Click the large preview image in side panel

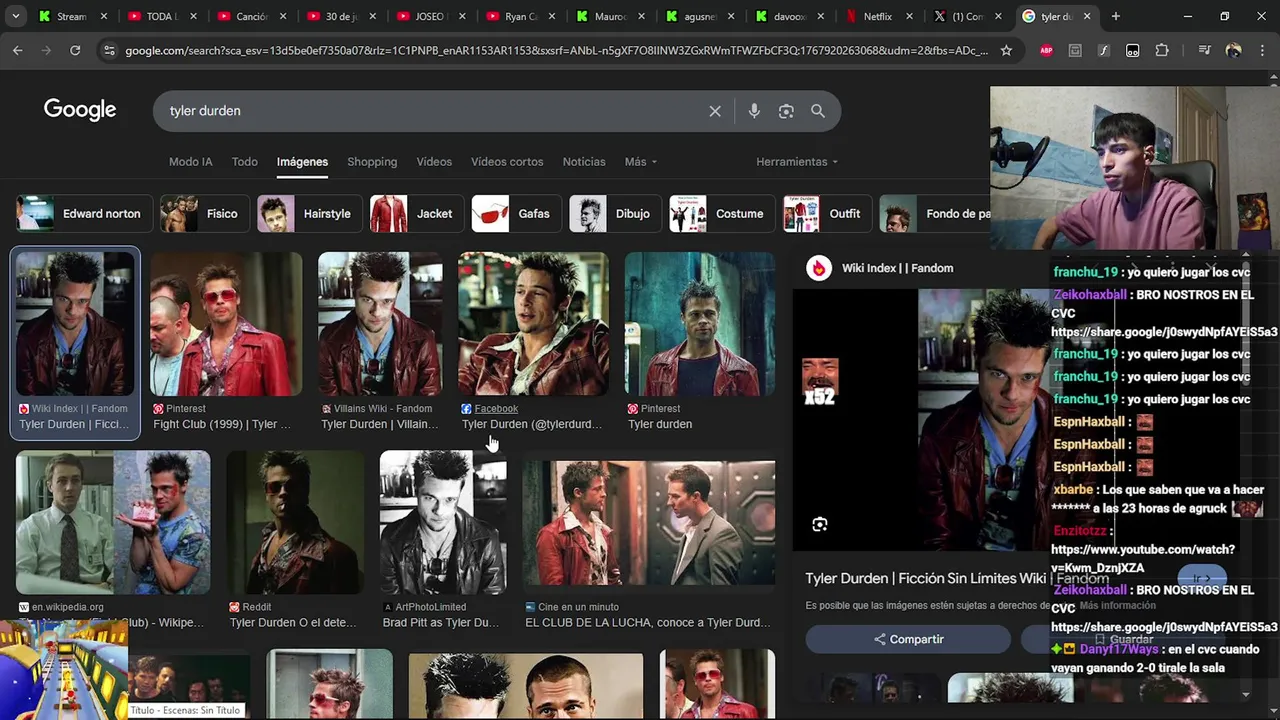[x=984, y=420]
